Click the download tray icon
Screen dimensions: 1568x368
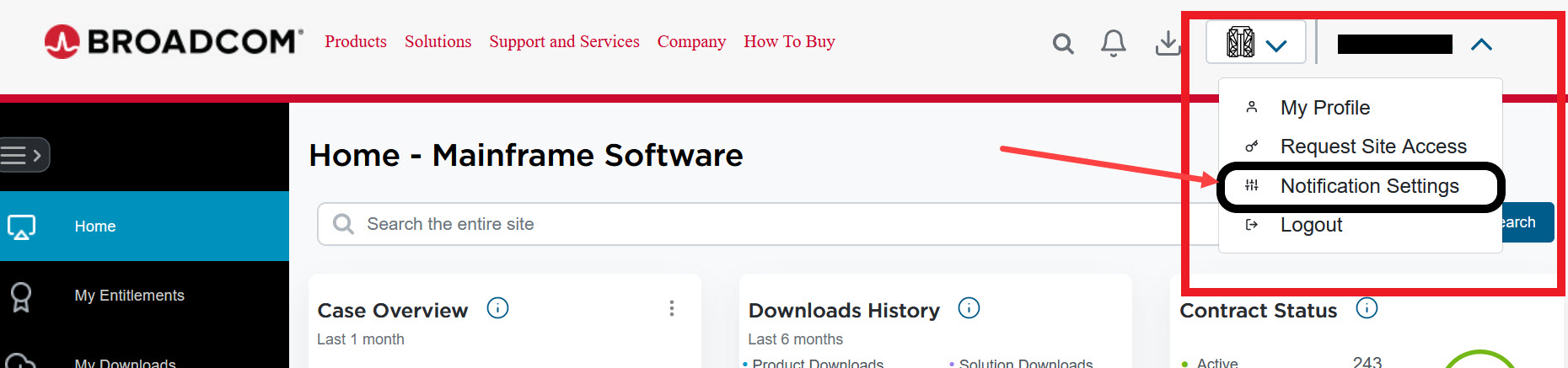click(x=1168, y=43)
